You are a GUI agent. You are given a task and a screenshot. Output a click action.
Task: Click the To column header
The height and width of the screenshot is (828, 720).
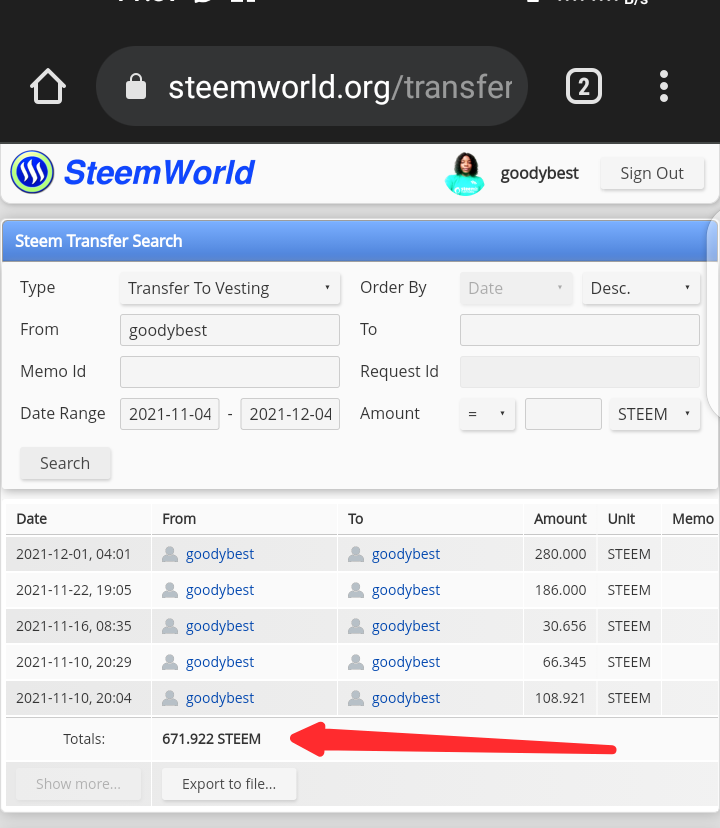tap(356, 519)
